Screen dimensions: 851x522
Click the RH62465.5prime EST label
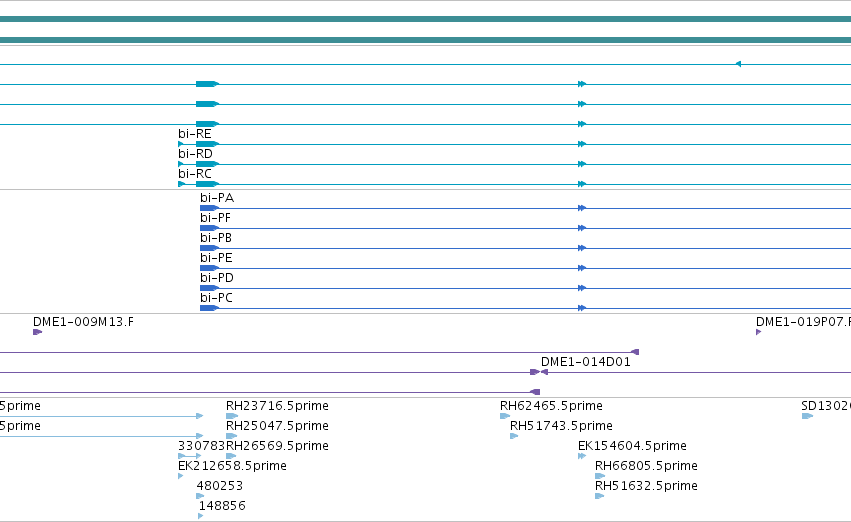coord(551,406)
